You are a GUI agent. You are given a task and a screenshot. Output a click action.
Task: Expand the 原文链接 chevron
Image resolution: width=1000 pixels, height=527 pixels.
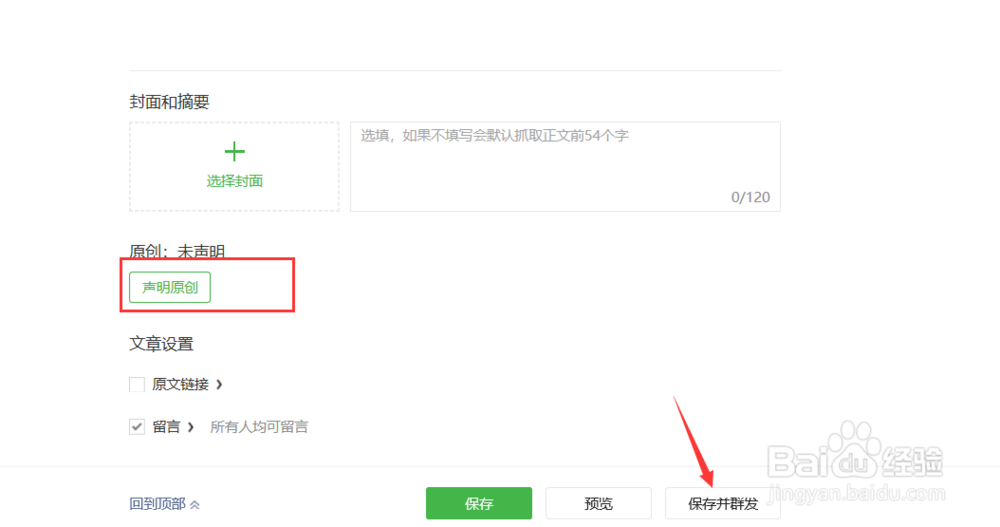point(219,384)
